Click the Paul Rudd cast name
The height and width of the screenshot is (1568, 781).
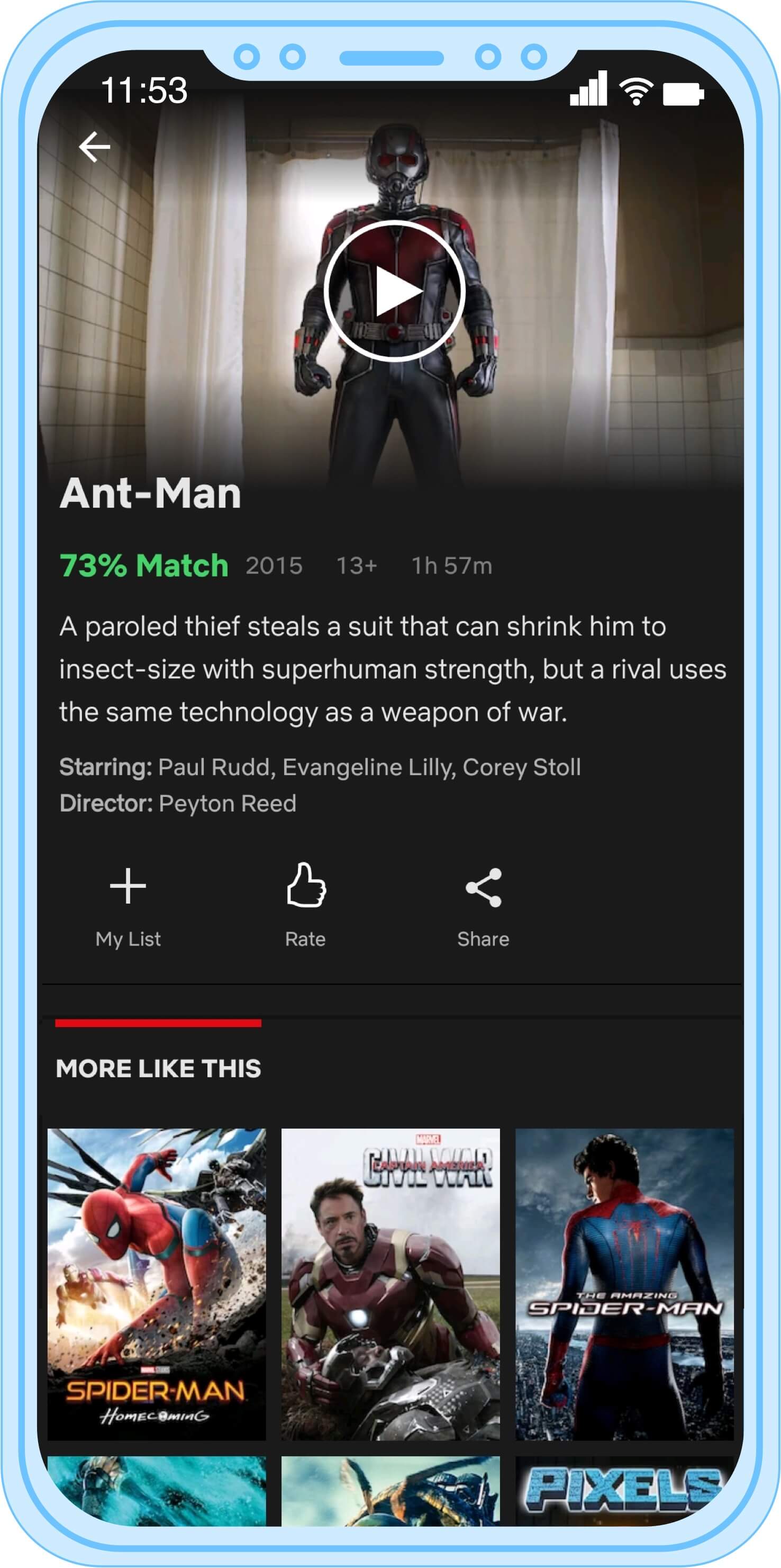[213, 767]
